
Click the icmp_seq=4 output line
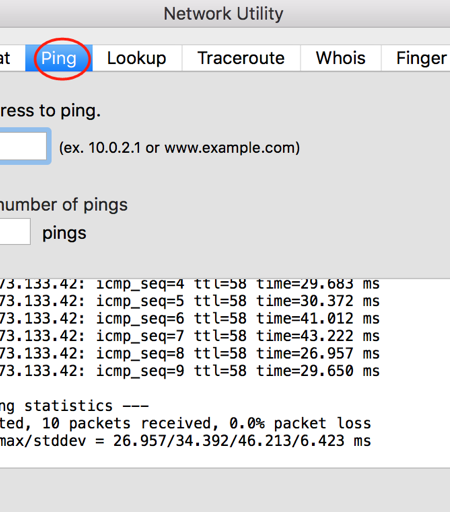(189, 284)
